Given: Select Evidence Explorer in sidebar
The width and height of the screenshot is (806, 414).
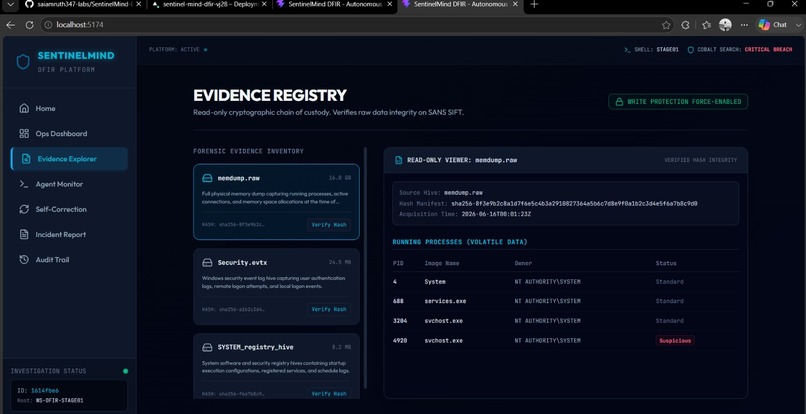Looking at the screenshot, I should tap(69, 158).
